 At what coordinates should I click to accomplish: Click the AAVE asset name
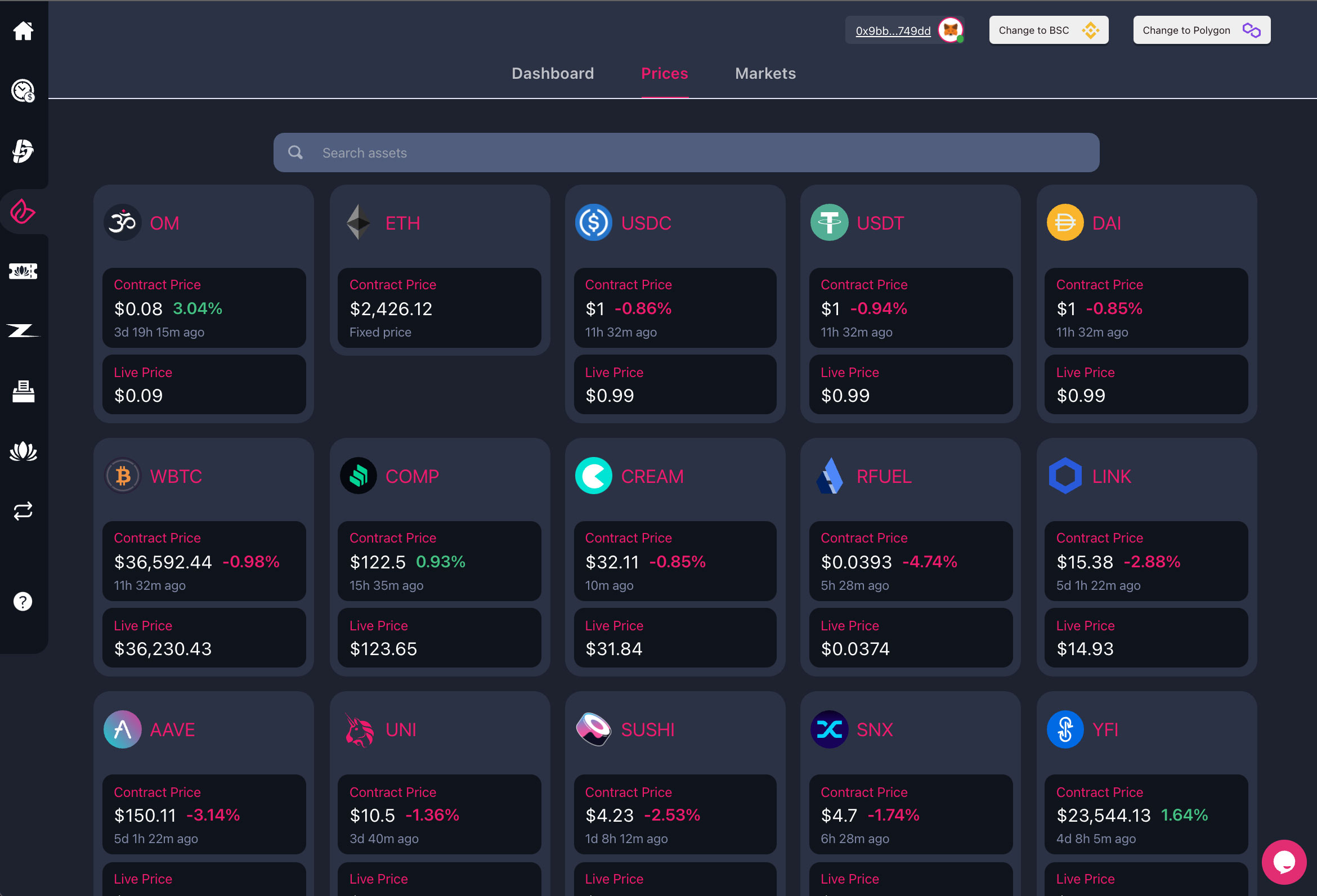(172, 730)
